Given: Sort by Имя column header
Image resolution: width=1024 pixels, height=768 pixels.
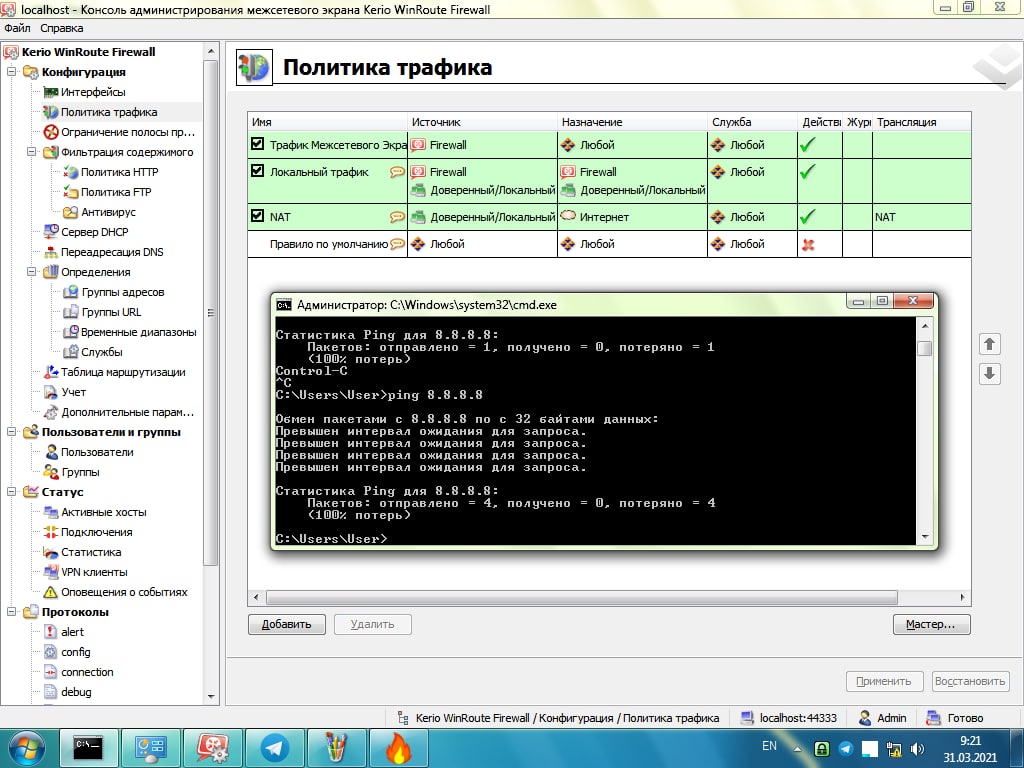Looking at the screenshot, I should (327, 122).
